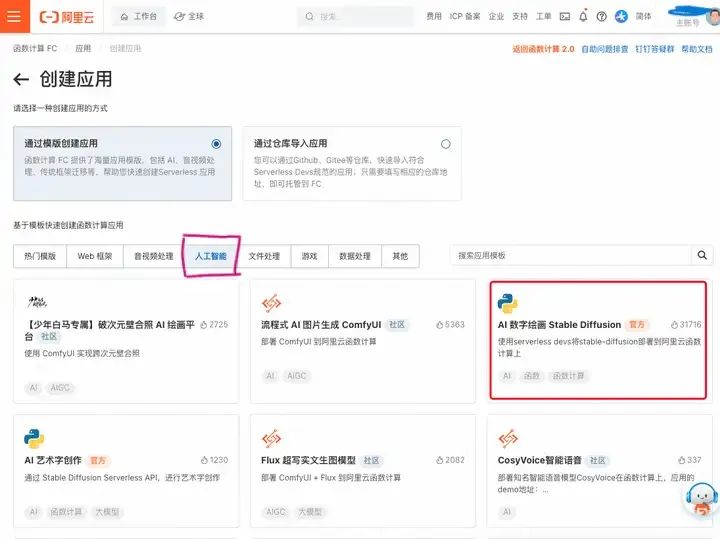Open the Flux 超写实文生图模型 title
This screenshot has height=539, width=720.
point(308,460)
